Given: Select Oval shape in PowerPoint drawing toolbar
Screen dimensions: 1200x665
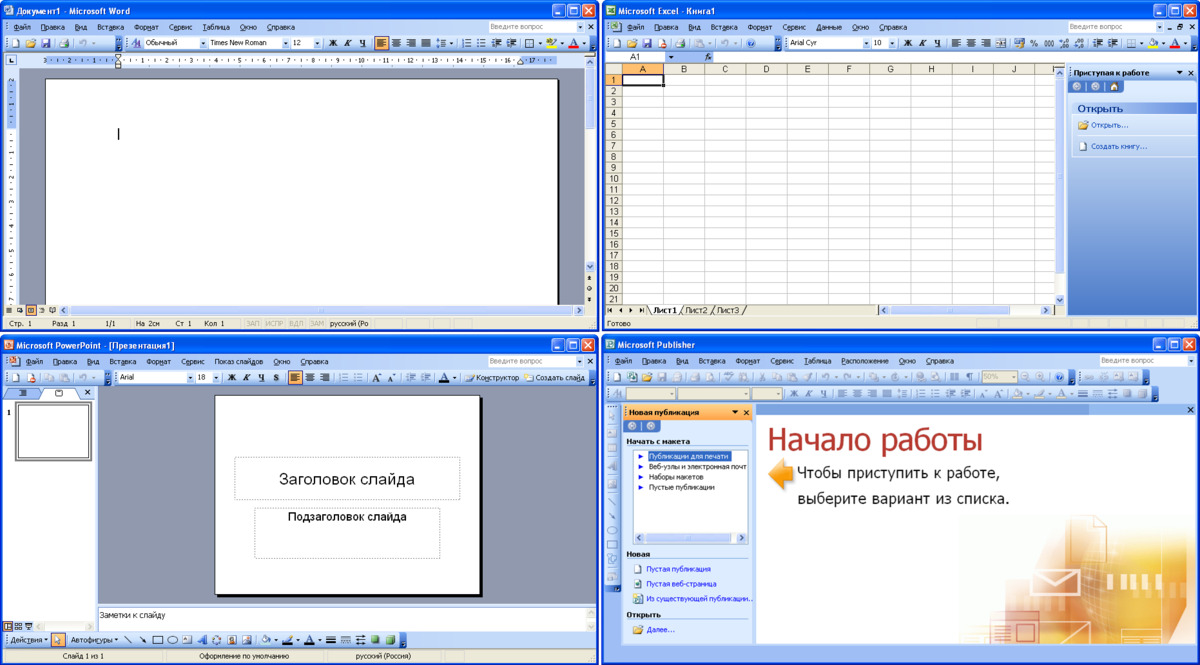Looking at the screenshot, I should 172,640.
